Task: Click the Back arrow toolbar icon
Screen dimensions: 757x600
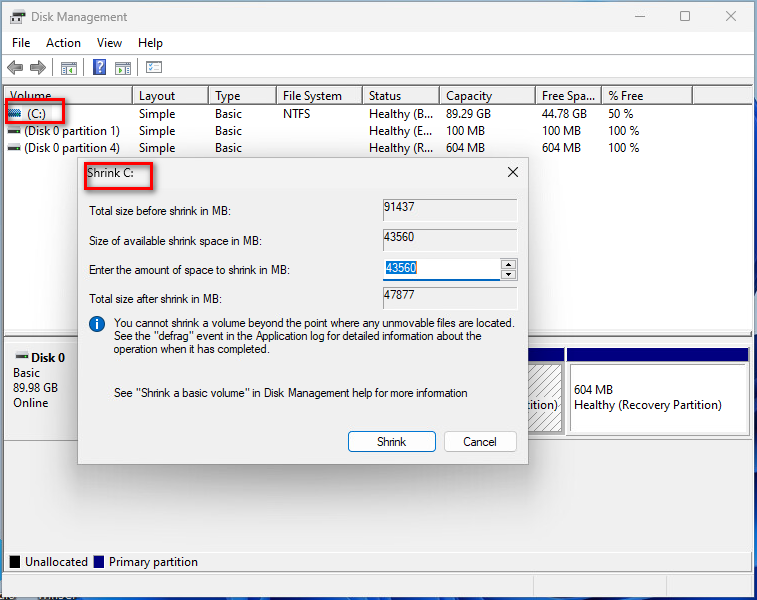Action: click(15, 67)
